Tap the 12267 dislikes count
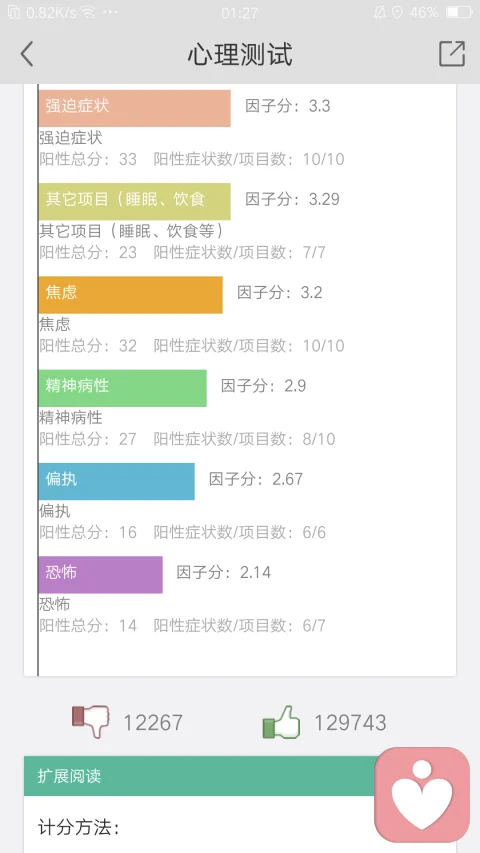 pos(153,722)
